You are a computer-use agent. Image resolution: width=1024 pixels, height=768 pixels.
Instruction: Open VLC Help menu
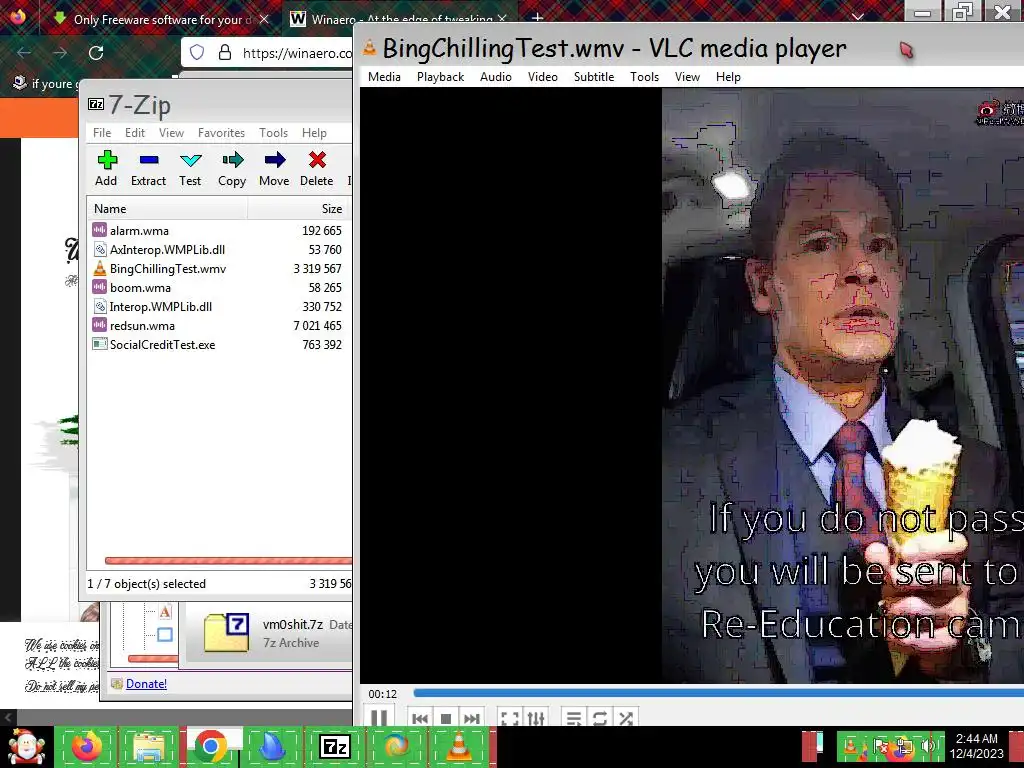tap(728, 77)
